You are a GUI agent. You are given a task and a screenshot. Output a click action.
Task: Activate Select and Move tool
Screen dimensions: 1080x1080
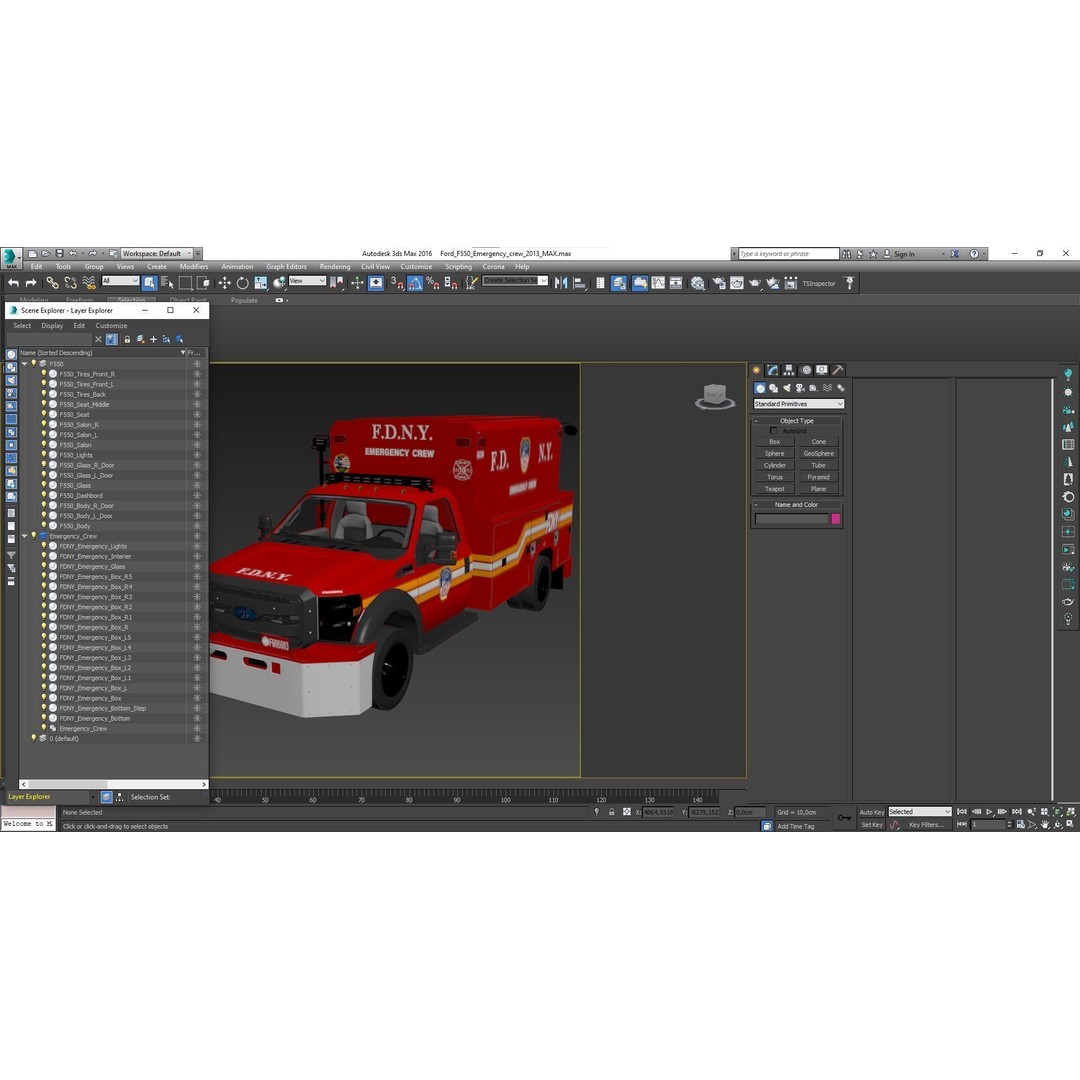tap(224, 283)
